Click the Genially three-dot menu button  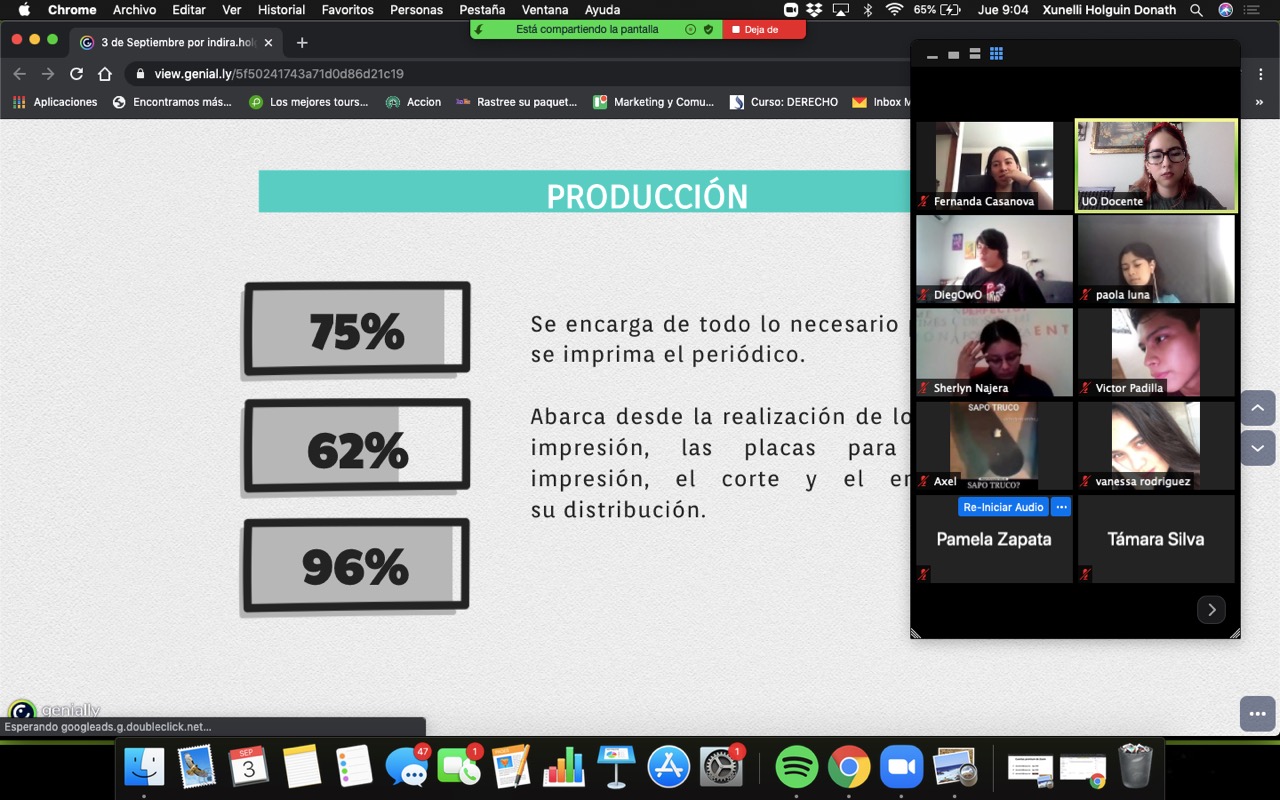pyautogui.click(x=1257, y=713)
